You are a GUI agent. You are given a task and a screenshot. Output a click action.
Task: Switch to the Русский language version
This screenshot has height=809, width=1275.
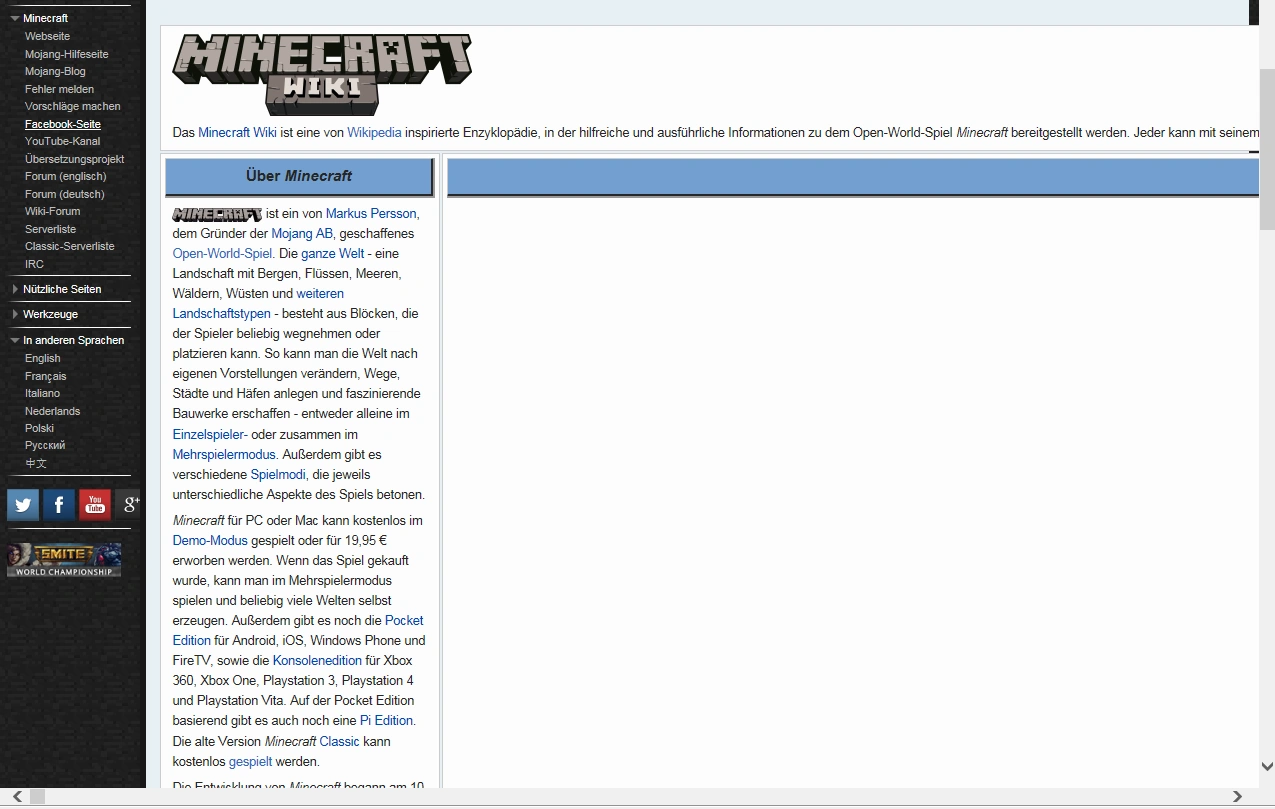pyautogui.click(x=45, y=445)
